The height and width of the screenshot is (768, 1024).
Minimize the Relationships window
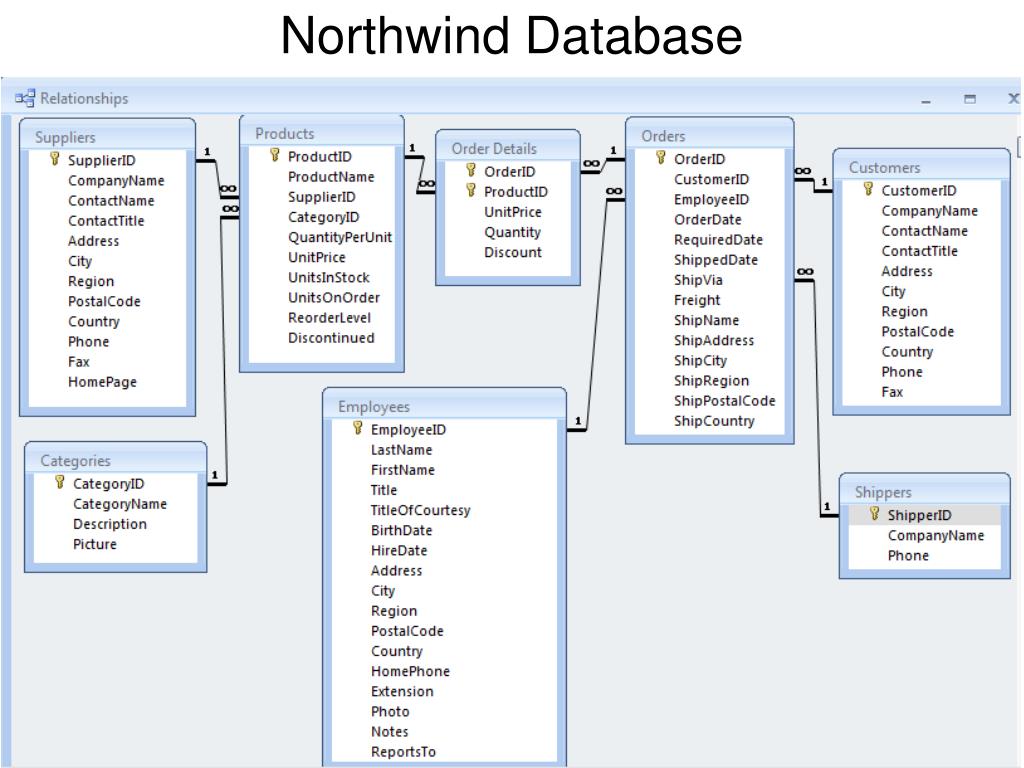pyautogui.click(x=926, y=100)
